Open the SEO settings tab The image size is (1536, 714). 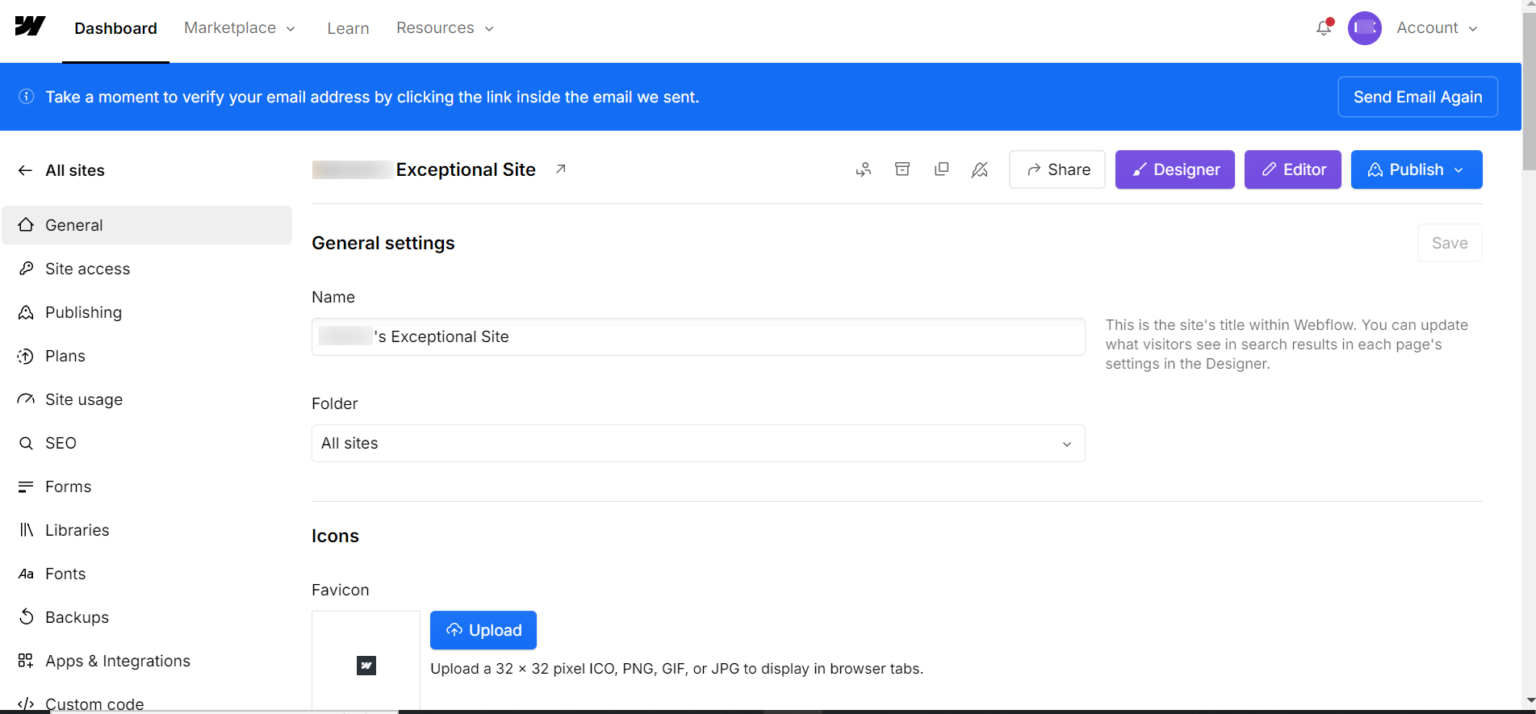point(60,443)
